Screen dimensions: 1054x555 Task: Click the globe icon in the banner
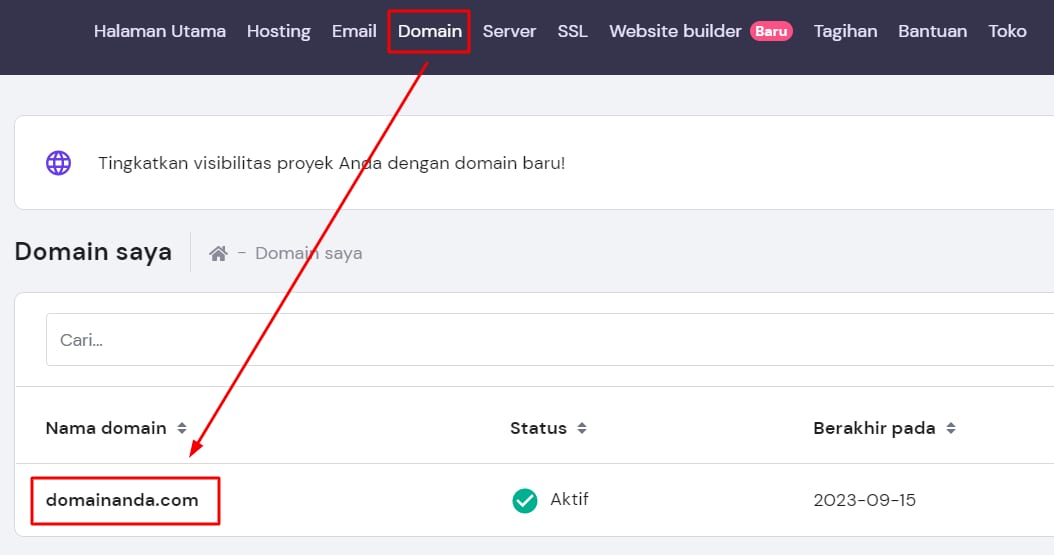point(59,163)
